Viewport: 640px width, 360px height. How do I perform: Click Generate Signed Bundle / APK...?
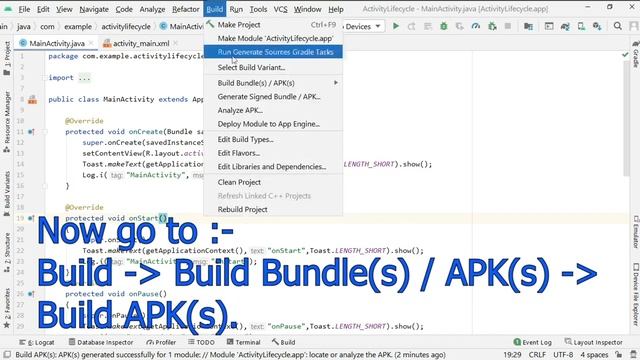click(273, 97)
